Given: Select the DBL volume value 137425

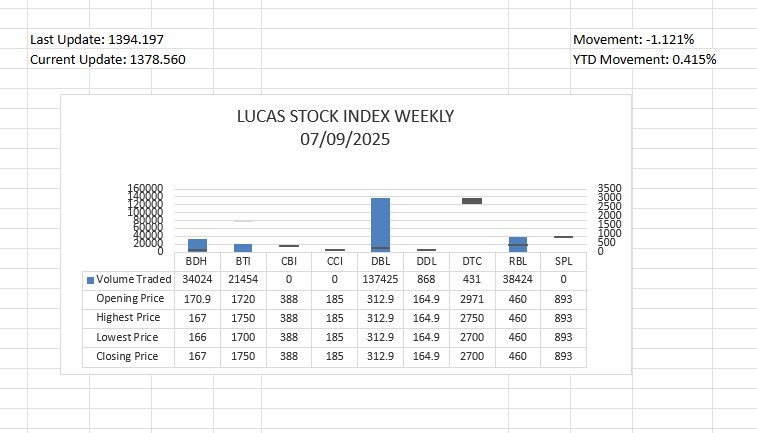Looking at the screenshot, I should 380,279.
